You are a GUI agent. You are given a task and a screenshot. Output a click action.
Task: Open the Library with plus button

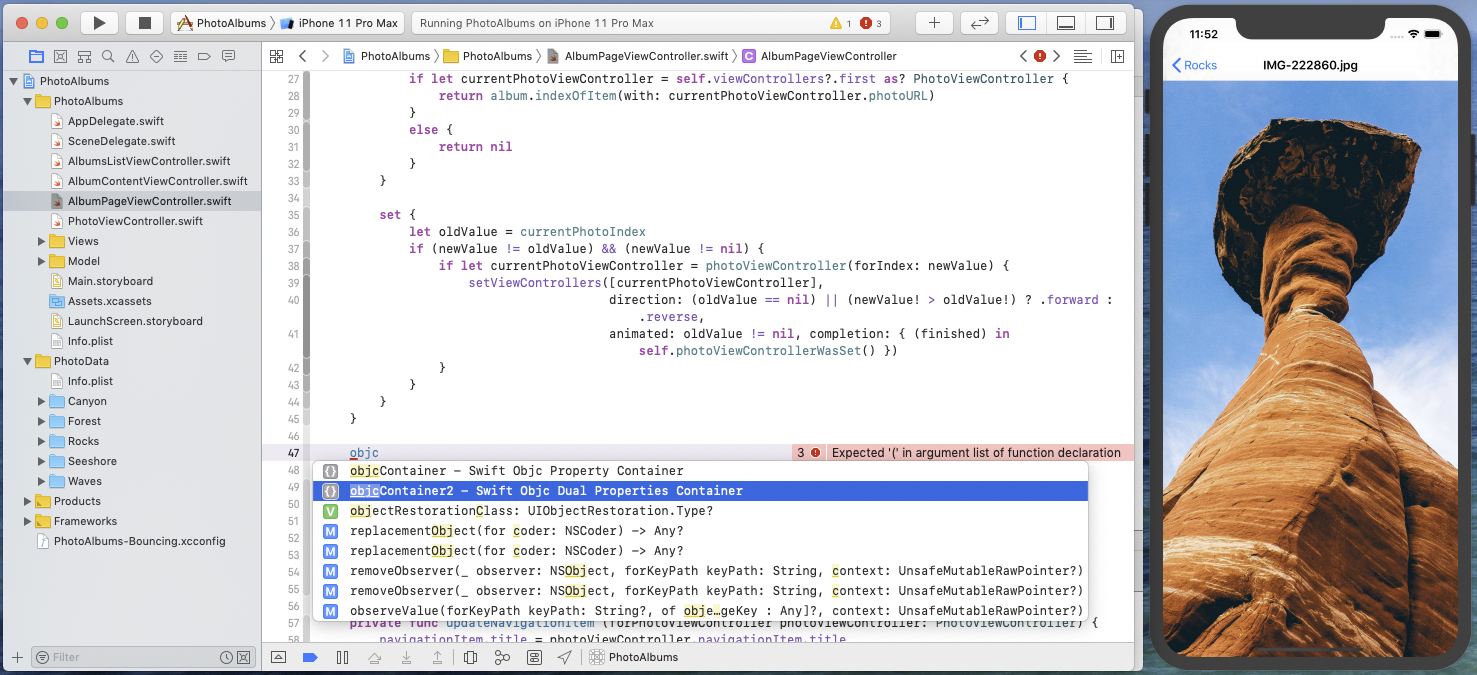934,22
